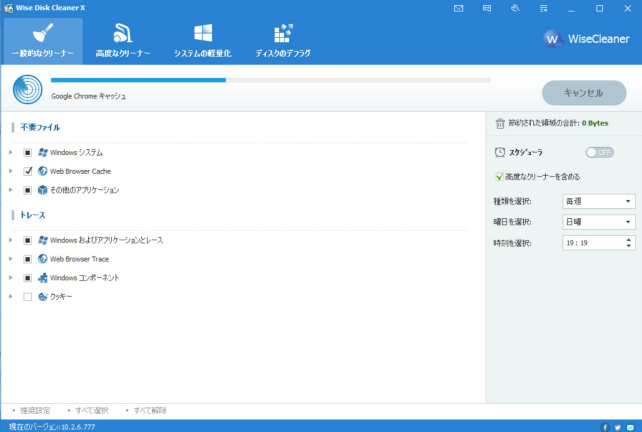Open the Twitter icon in status bar

coord(617,427)
